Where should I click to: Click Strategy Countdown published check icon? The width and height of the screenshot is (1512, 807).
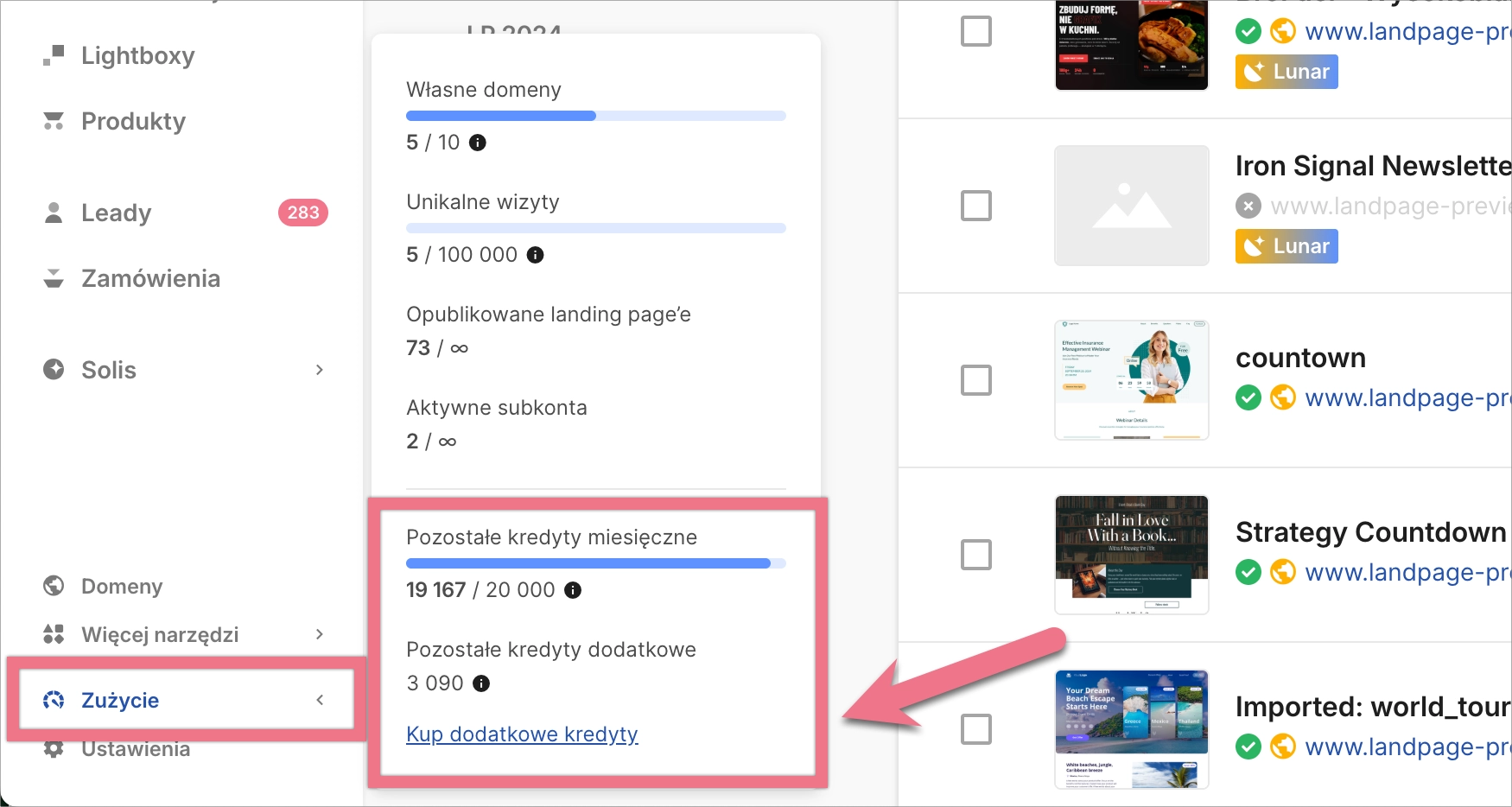point(1248,572)
